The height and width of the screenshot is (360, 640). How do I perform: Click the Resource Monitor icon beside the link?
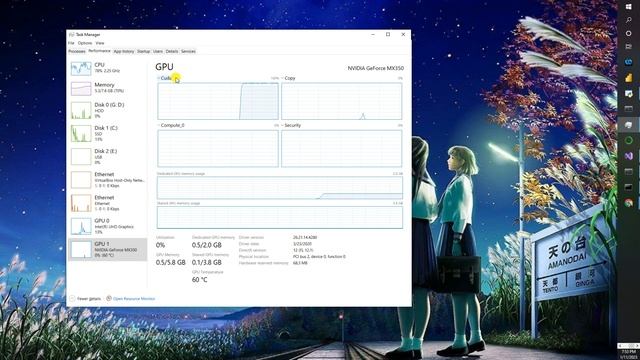pos(109,298)
